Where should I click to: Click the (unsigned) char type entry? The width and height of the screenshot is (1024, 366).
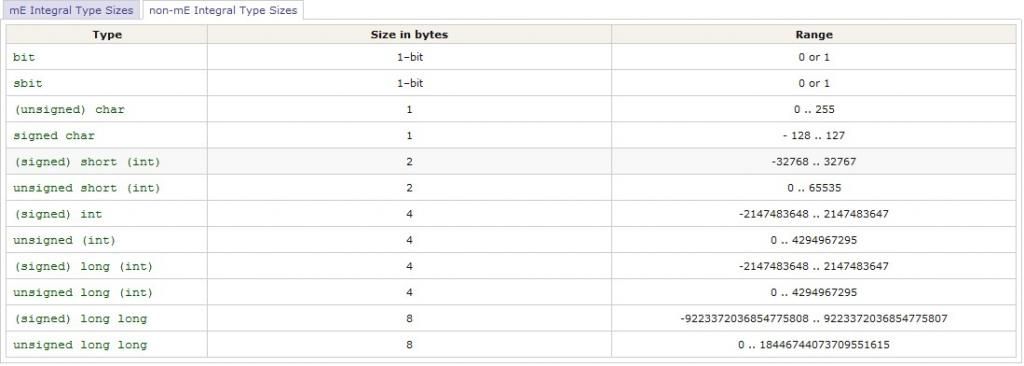tap(69, 110)
